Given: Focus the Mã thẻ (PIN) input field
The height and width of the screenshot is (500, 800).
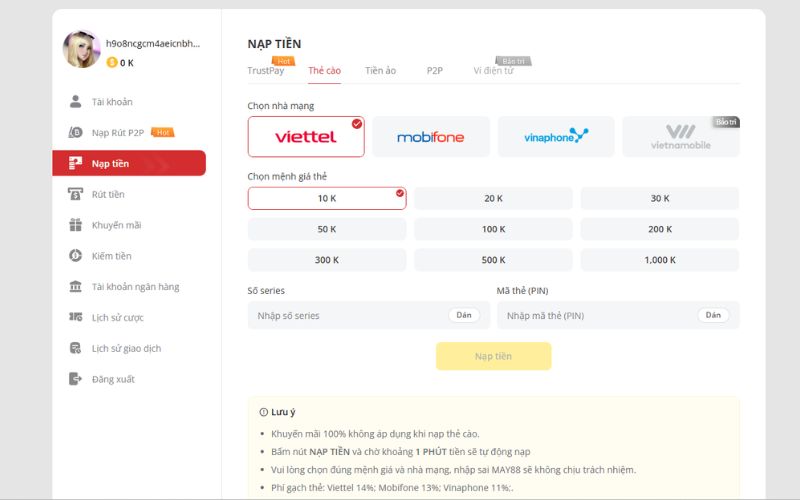Looking at the screenshot, I should click(x=595, y=316).
